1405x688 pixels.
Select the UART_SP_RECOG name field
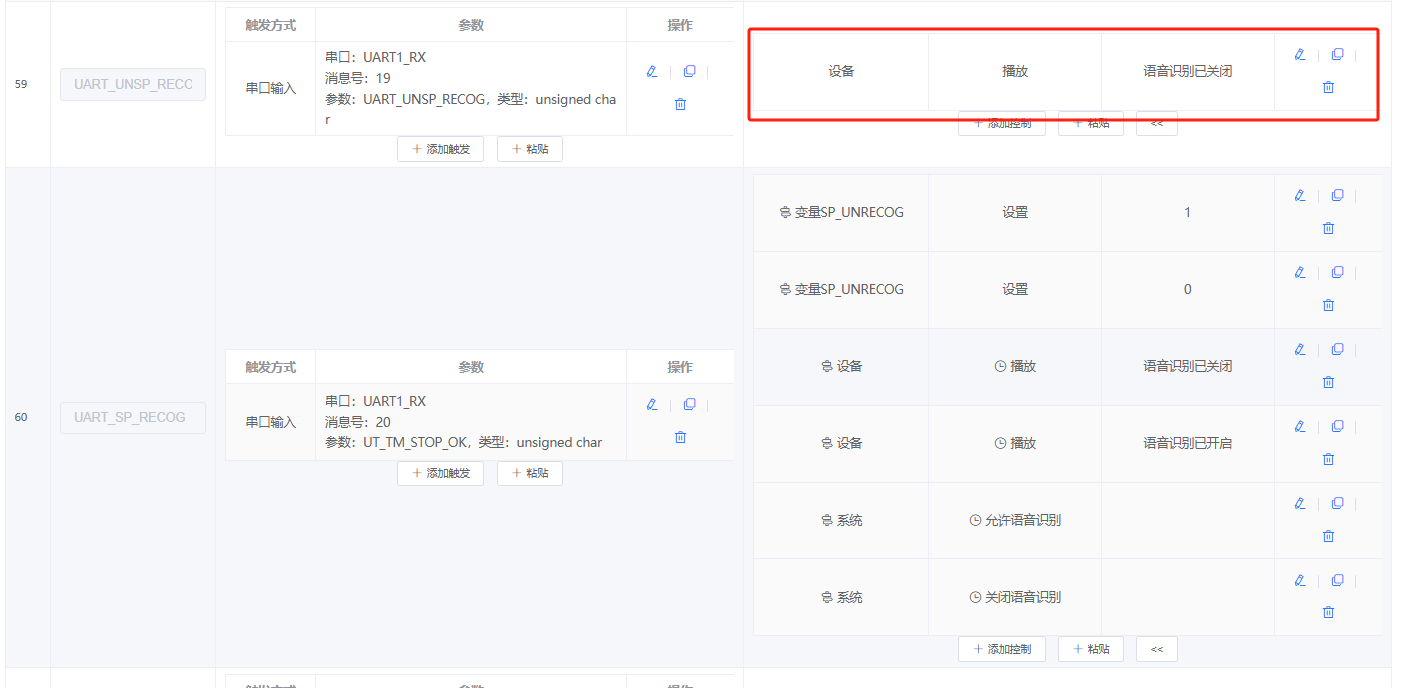(132, 417)
